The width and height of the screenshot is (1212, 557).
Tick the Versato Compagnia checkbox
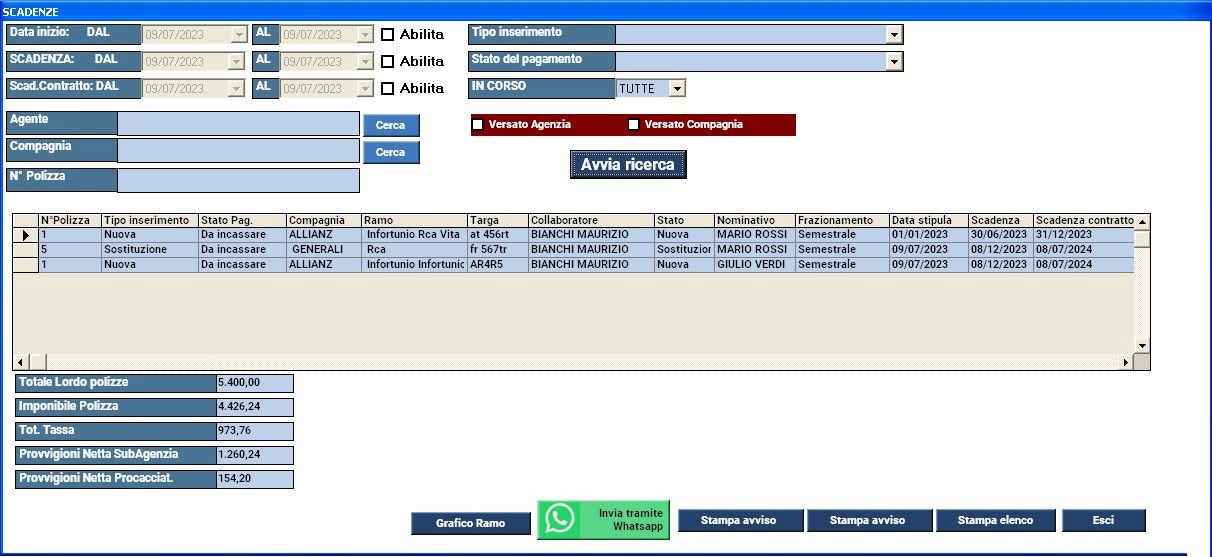point(633,125)
